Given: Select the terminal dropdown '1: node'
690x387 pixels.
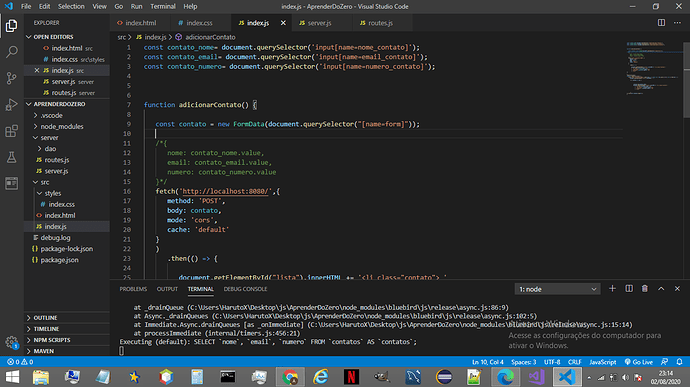Looking at the screenshot, I should tap(557, 289).
